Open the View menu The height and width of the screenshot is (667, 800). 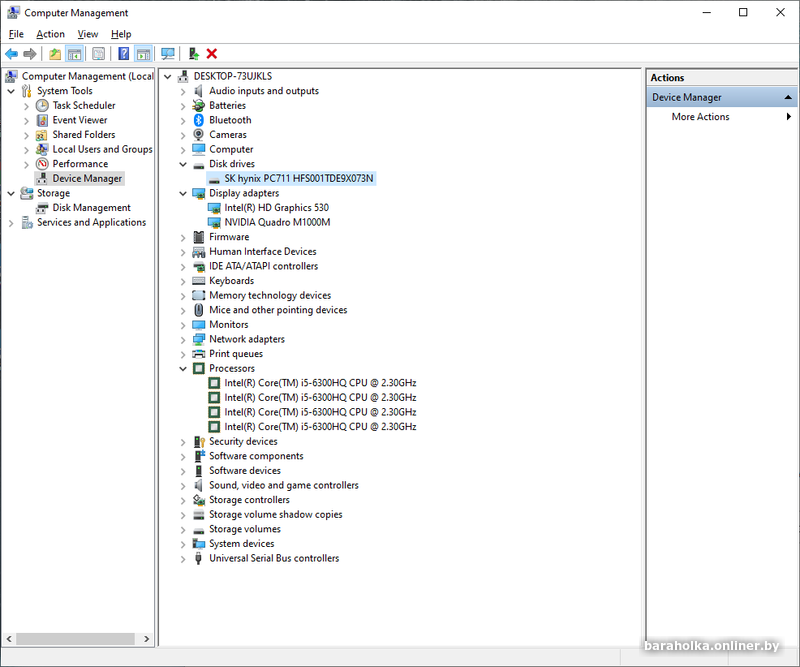(88, 34)
